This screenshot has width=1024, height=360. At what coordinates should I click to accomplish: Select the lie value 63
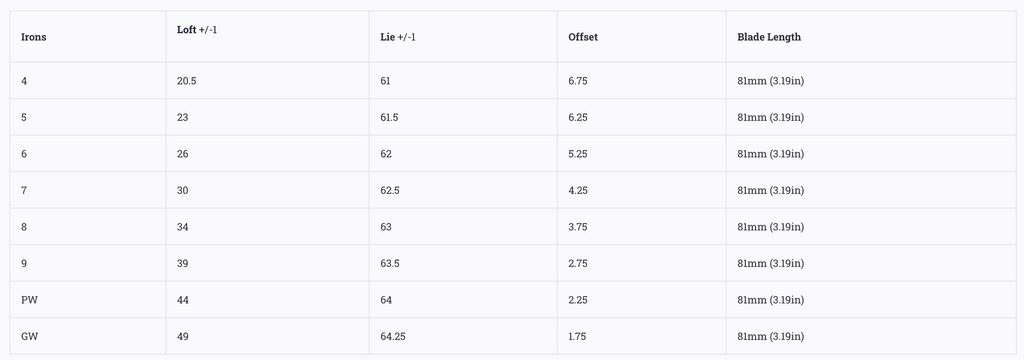point(386,227)
